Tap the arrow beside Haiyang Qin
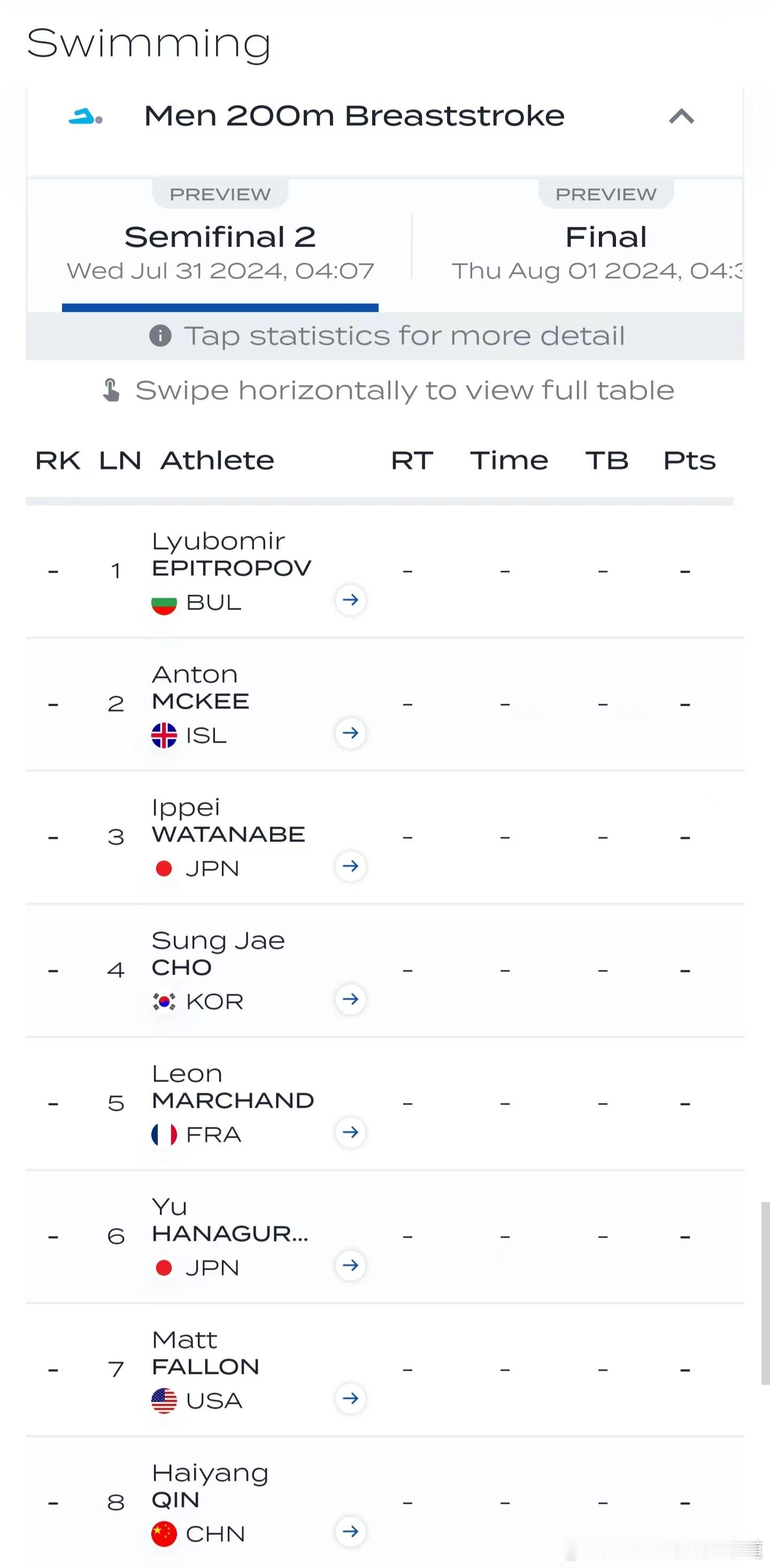The width and height of the screenshot is (770, 1568). 350,1532
